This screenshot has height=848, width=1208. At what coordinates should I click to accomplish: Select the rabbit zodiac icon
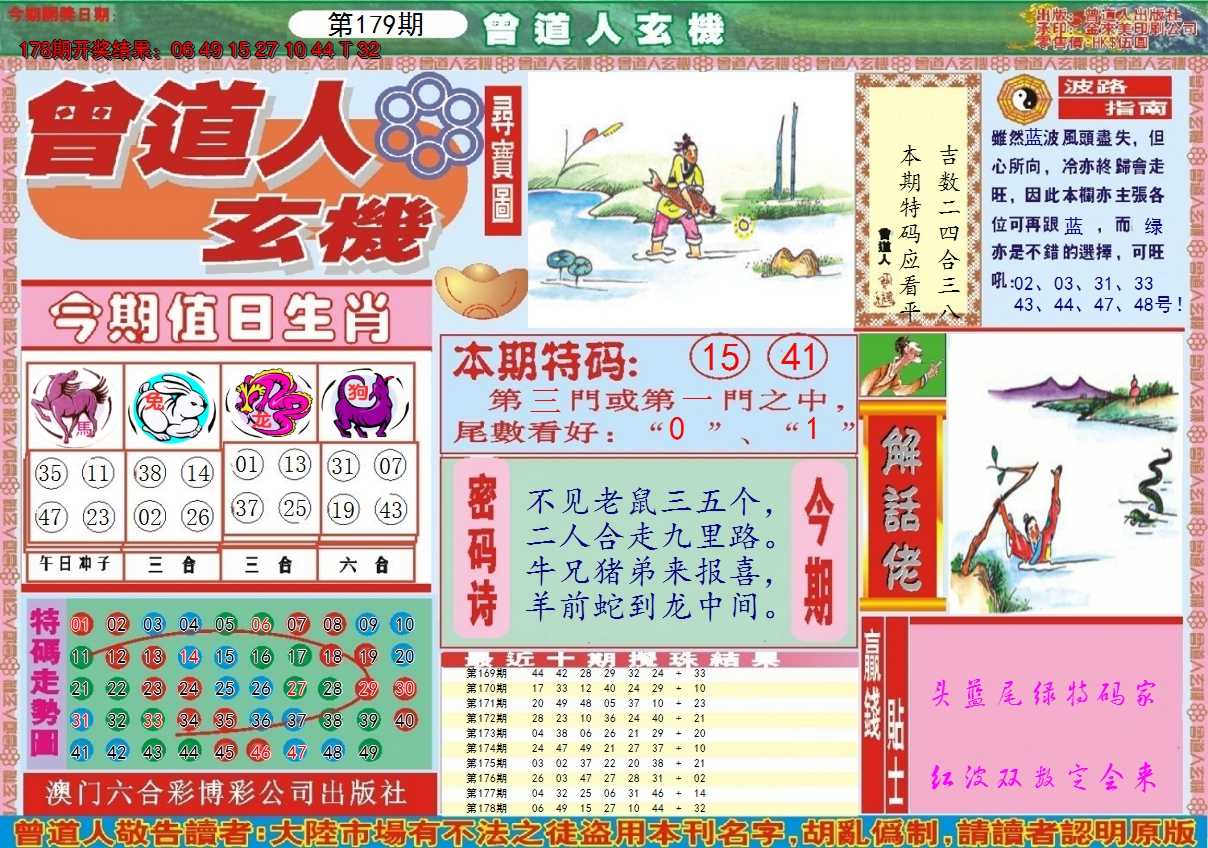[x=172, y=405]
